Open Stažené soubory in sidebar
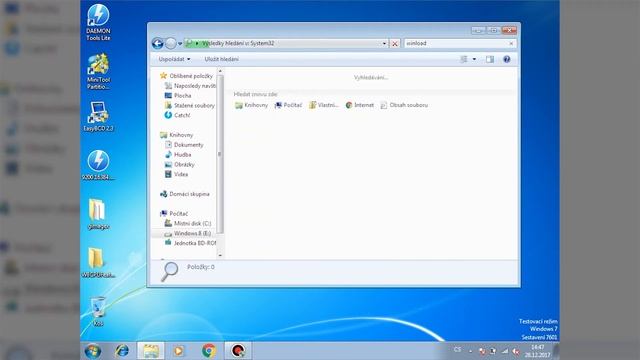This screenshot has width=640, height=360. coord(190,105)
